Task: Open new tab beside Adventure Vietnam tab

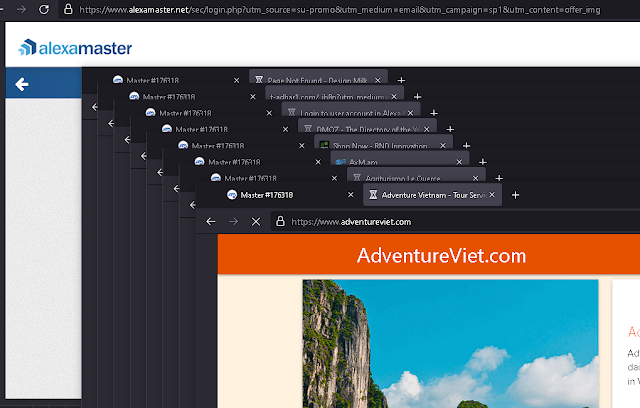Action: (516, 195)
